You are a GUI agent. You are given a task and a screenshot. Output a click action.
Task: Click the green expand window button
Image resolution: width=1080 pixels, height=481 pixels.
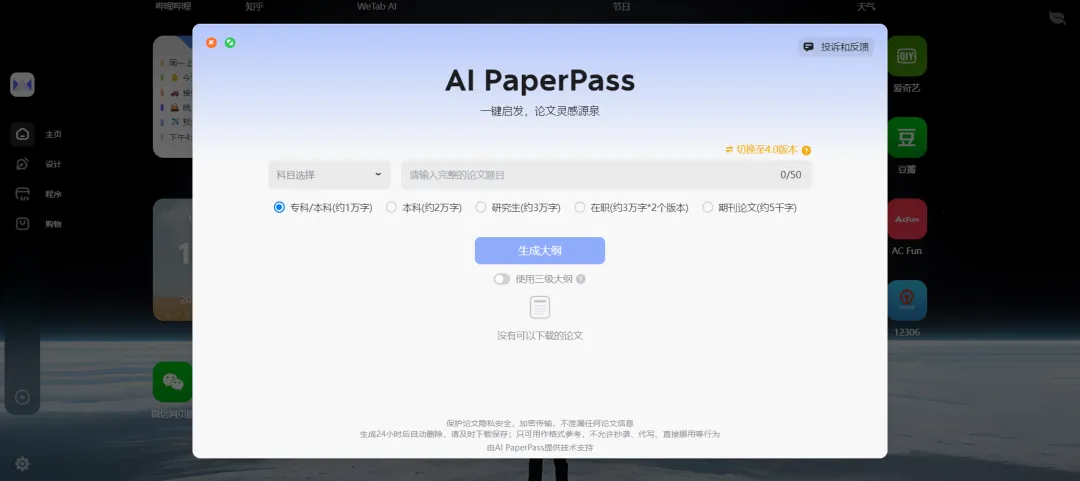(x=230, y=43)
